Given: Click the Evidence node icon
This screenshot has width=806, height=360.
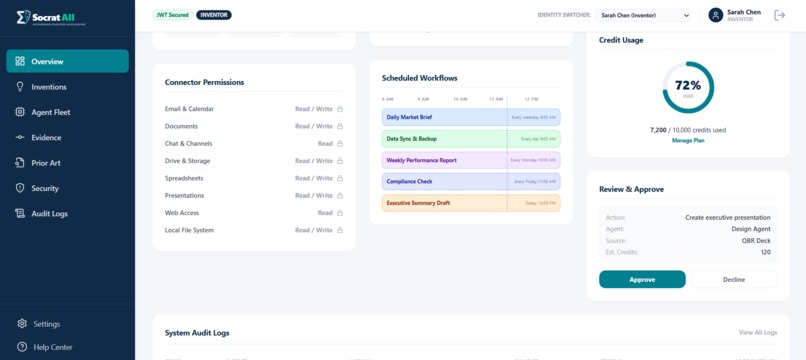Looking at the screenshot, I should [20, 137].
